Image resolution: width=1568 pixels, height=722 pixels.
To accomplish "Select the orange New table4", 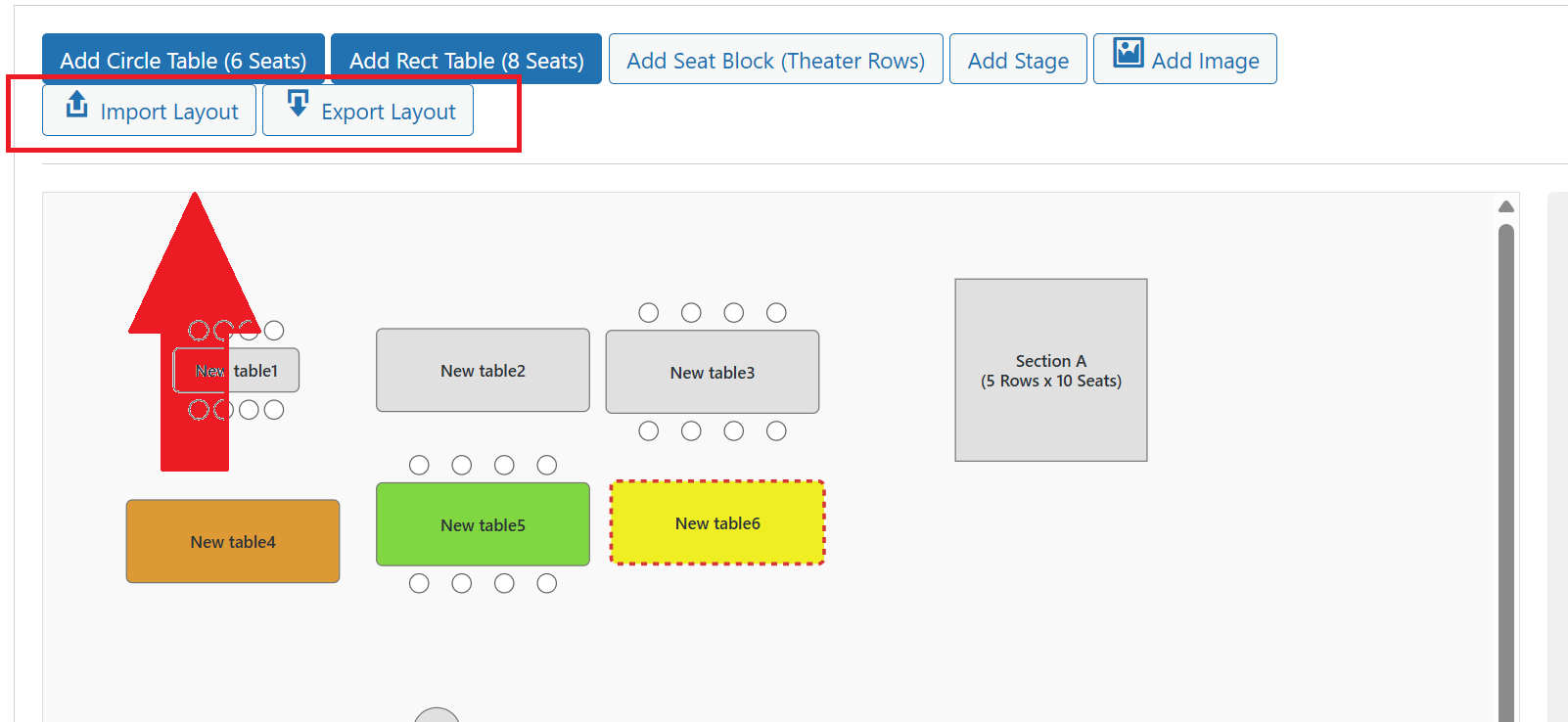I will [233, 542].
